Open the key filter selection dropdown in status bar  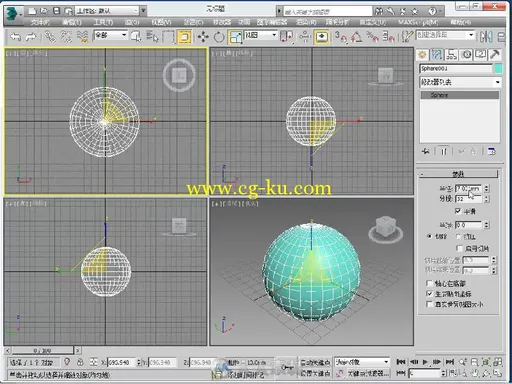click(362, 362)
